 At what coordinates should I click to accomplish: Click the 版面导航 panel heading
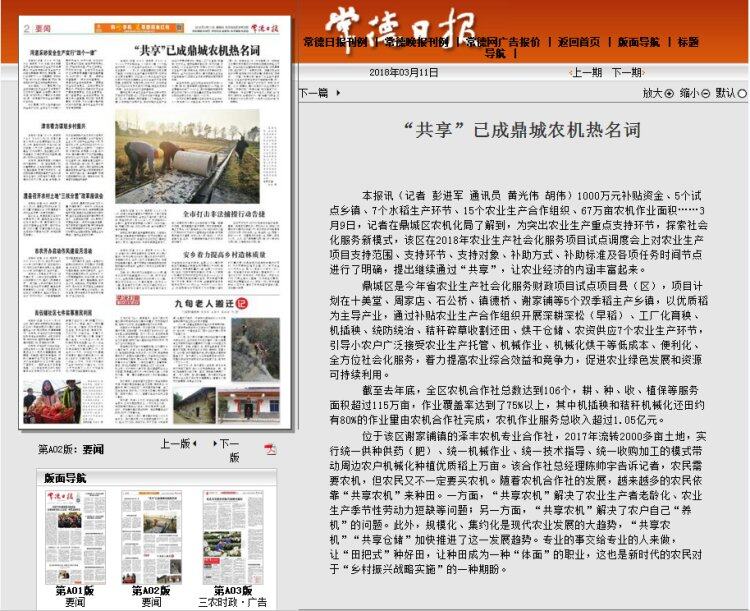[x=66, y=478]
